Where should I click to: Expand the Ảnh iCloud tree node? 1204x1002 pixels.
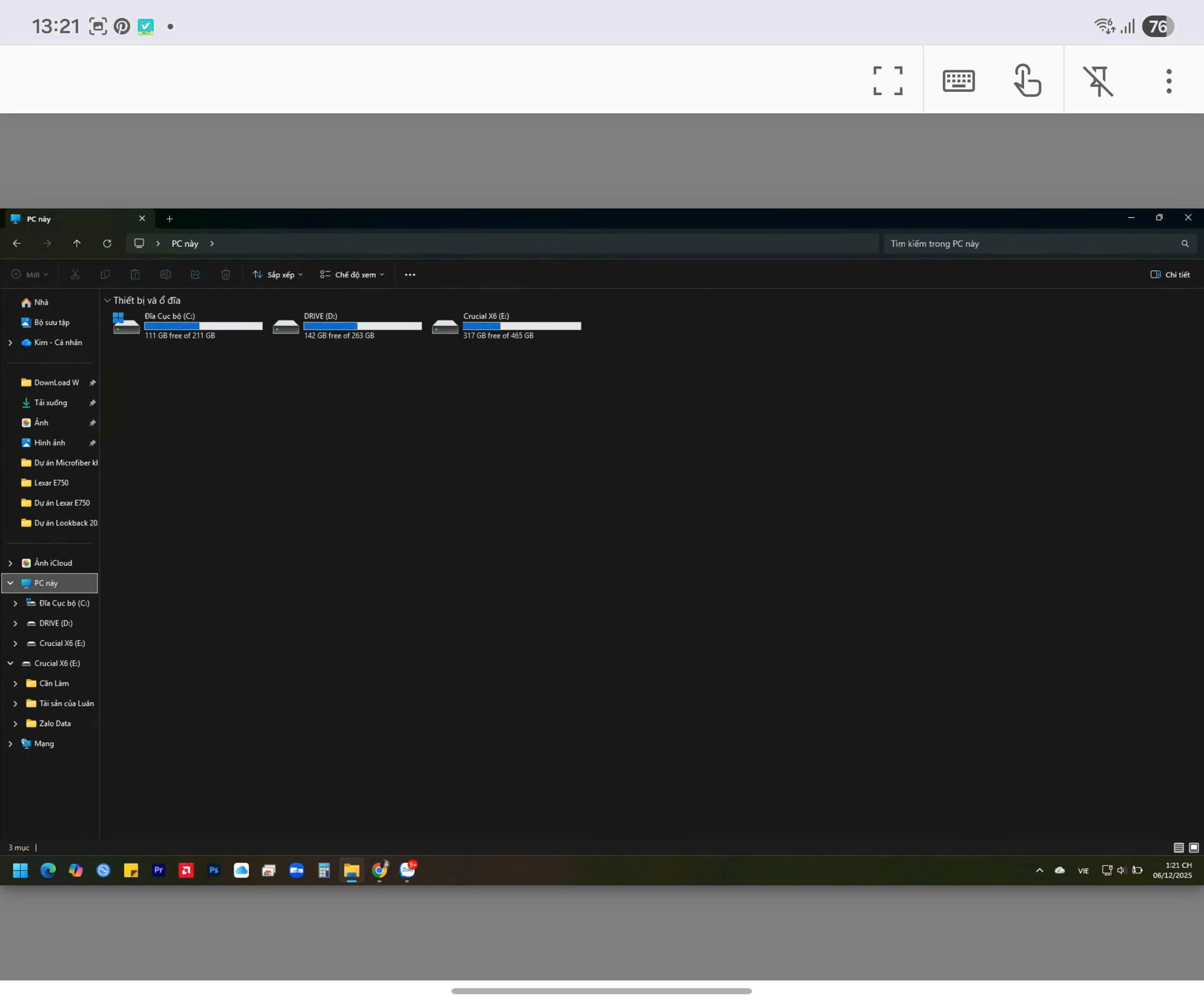[10, 563]
